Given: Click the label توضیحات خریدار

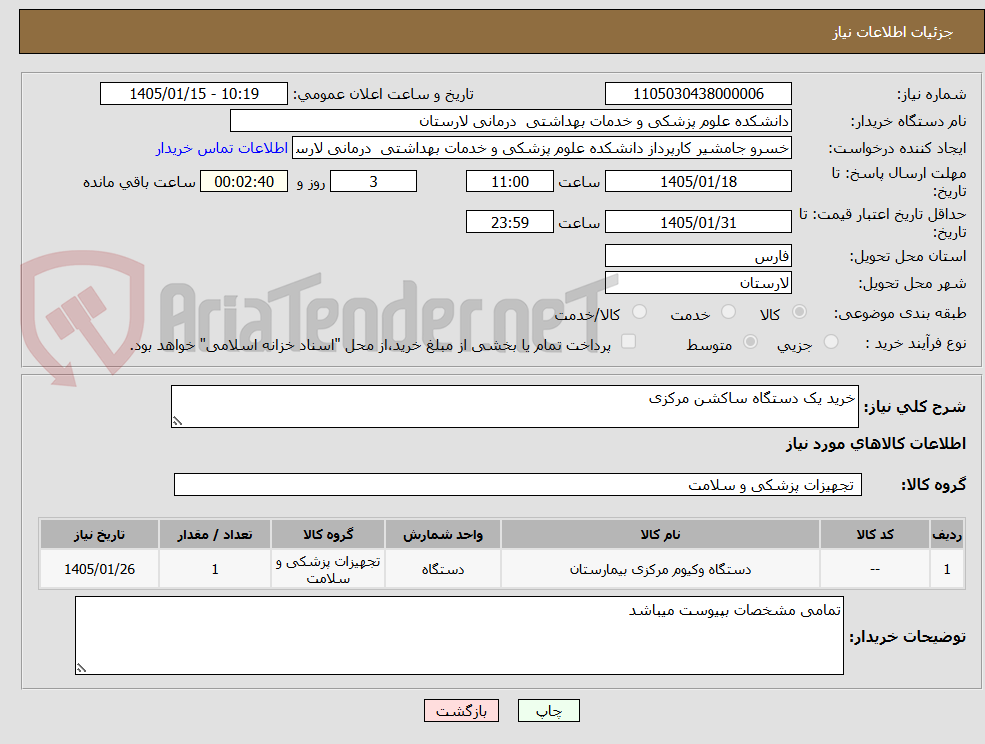Looking at the screenshot, I should point(907,637).
